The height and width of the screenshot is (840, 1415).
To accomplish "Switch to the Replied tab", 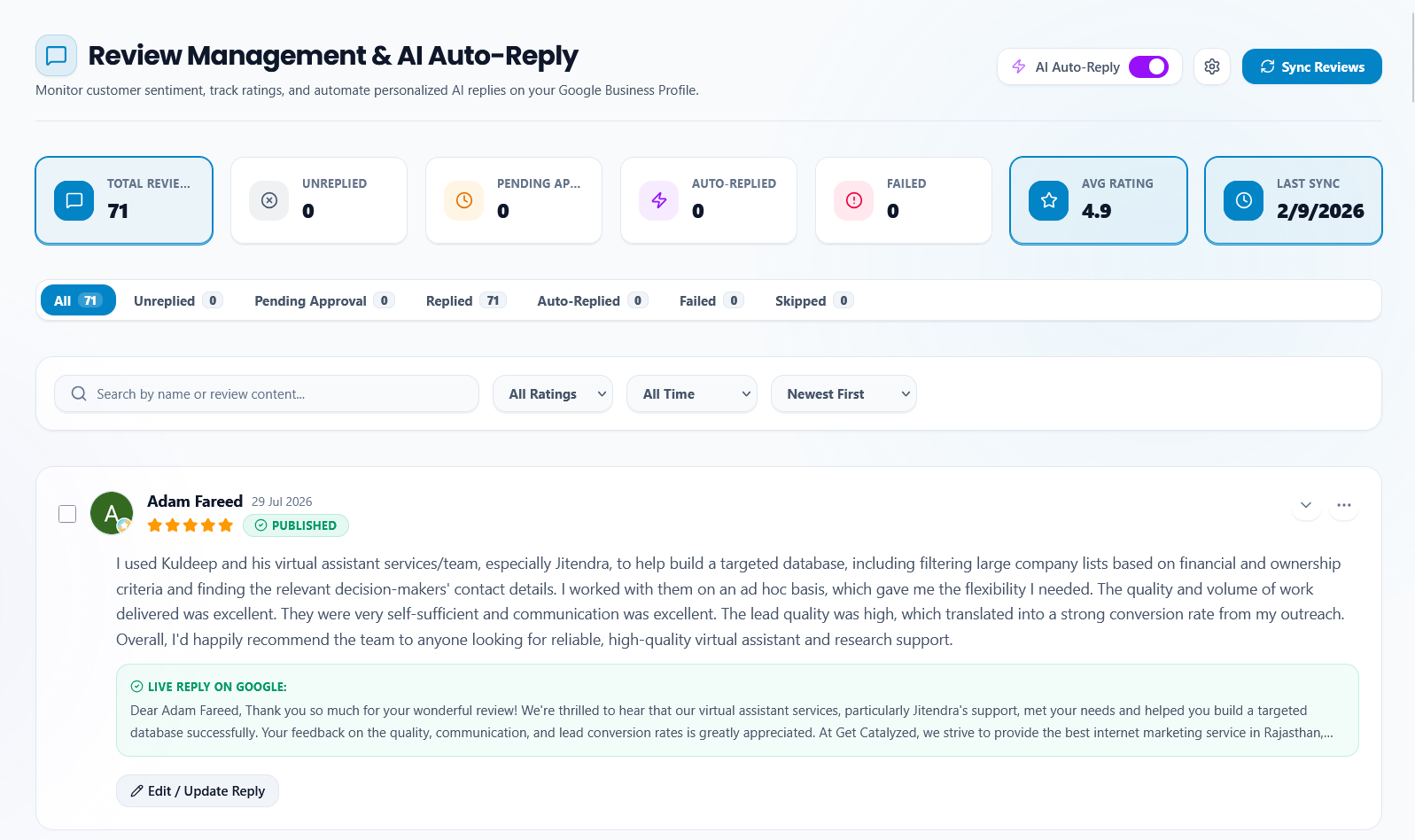I will coord(466,300).
